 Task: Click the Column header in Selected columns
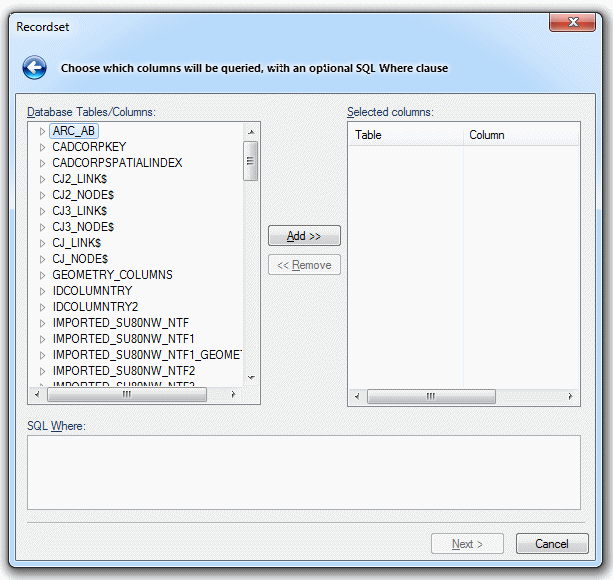pos(521,135)
